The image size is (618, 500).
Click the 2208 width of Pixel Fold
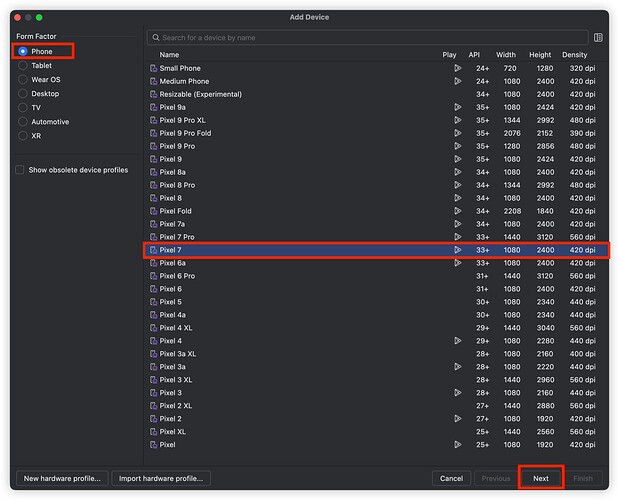(512, 211)
